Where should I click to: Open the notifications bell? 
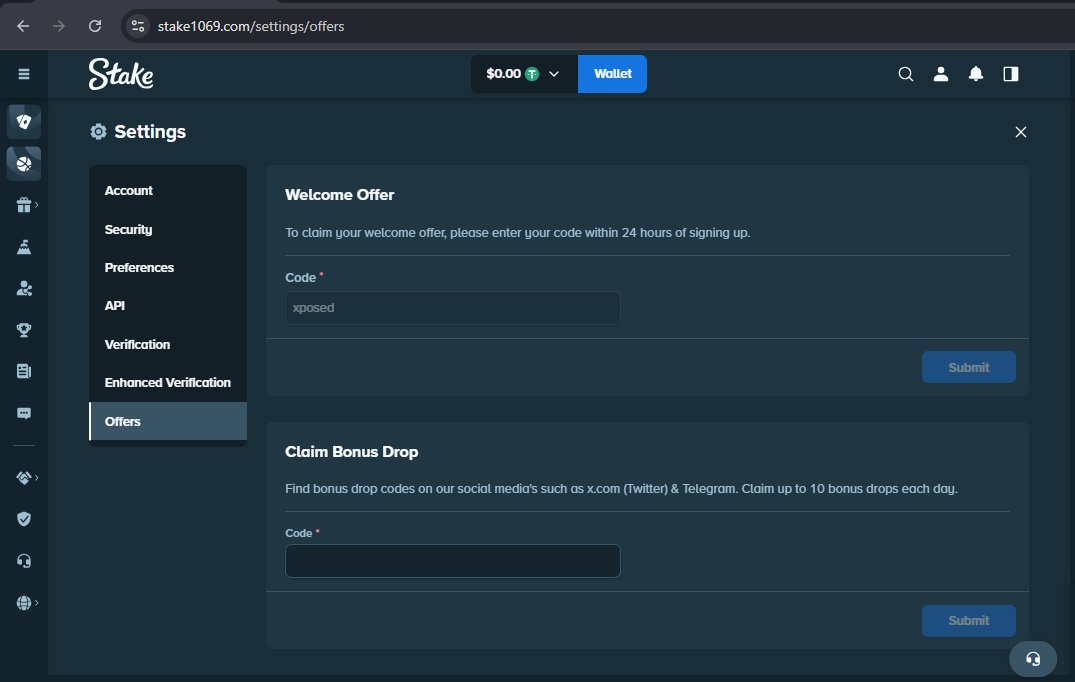pos(976,74)
